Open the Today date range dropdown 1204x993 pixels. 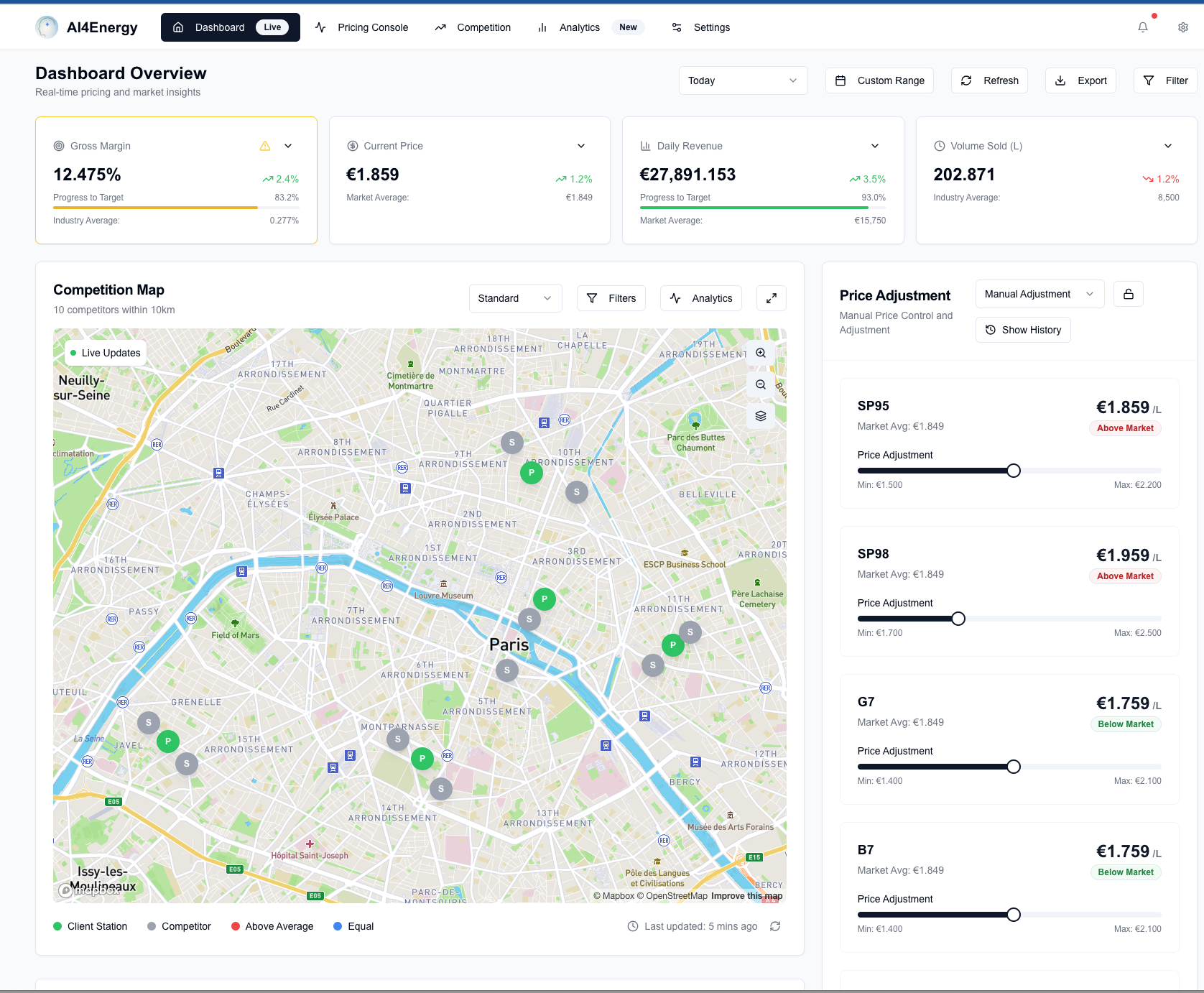pyautogui.click(x=743, y=80)
